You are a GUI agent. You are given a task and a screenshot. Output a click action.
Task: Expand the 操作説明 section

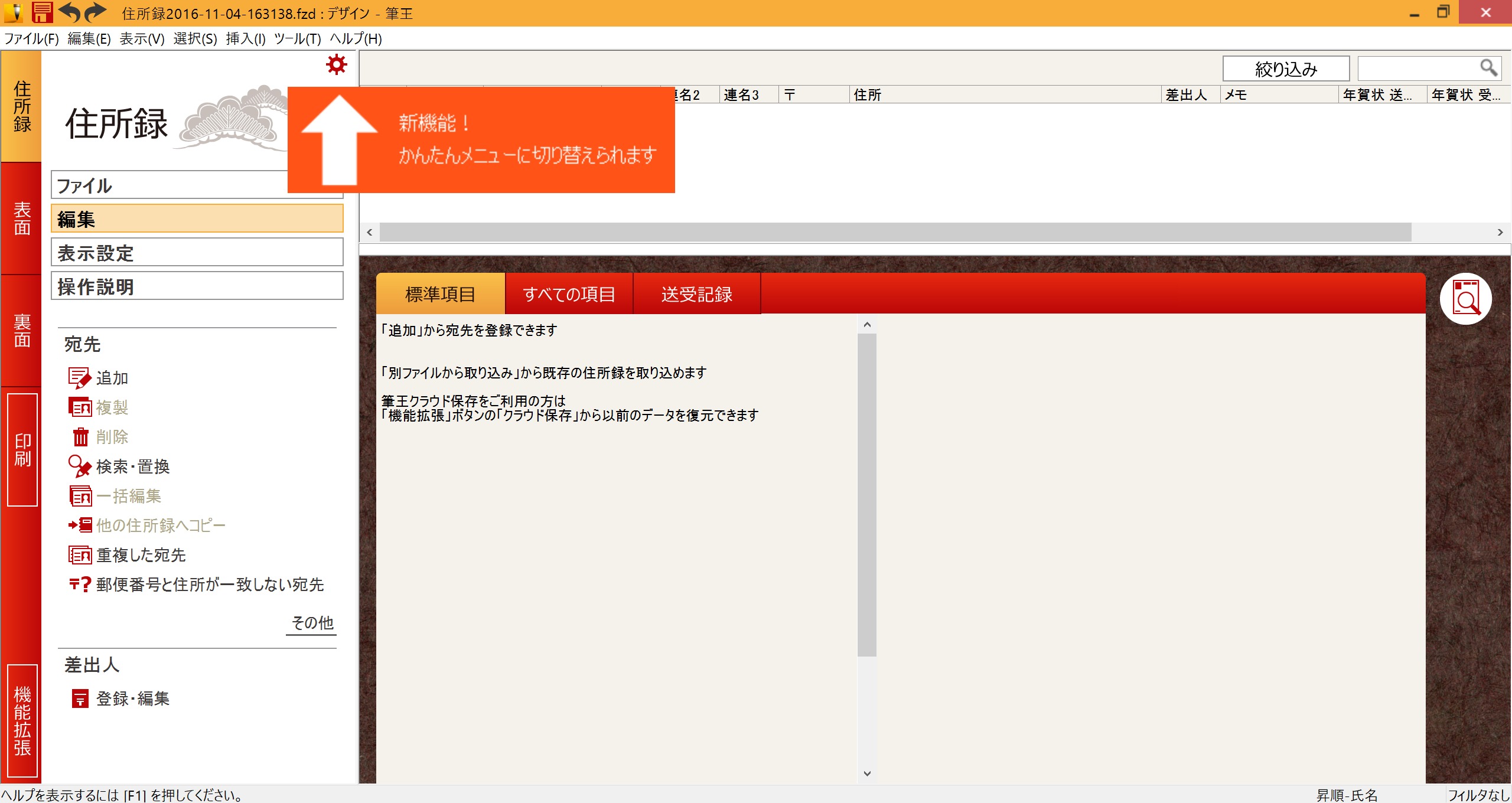coord(197,286)
